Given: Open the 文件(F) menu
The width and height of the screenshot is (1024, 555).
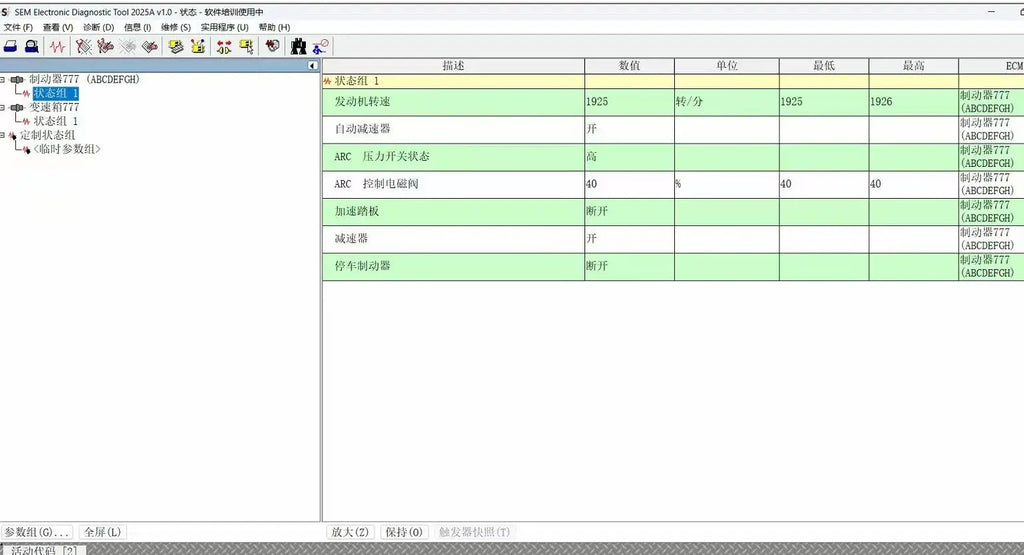Looking at the screenshot, I should point(18,27).
